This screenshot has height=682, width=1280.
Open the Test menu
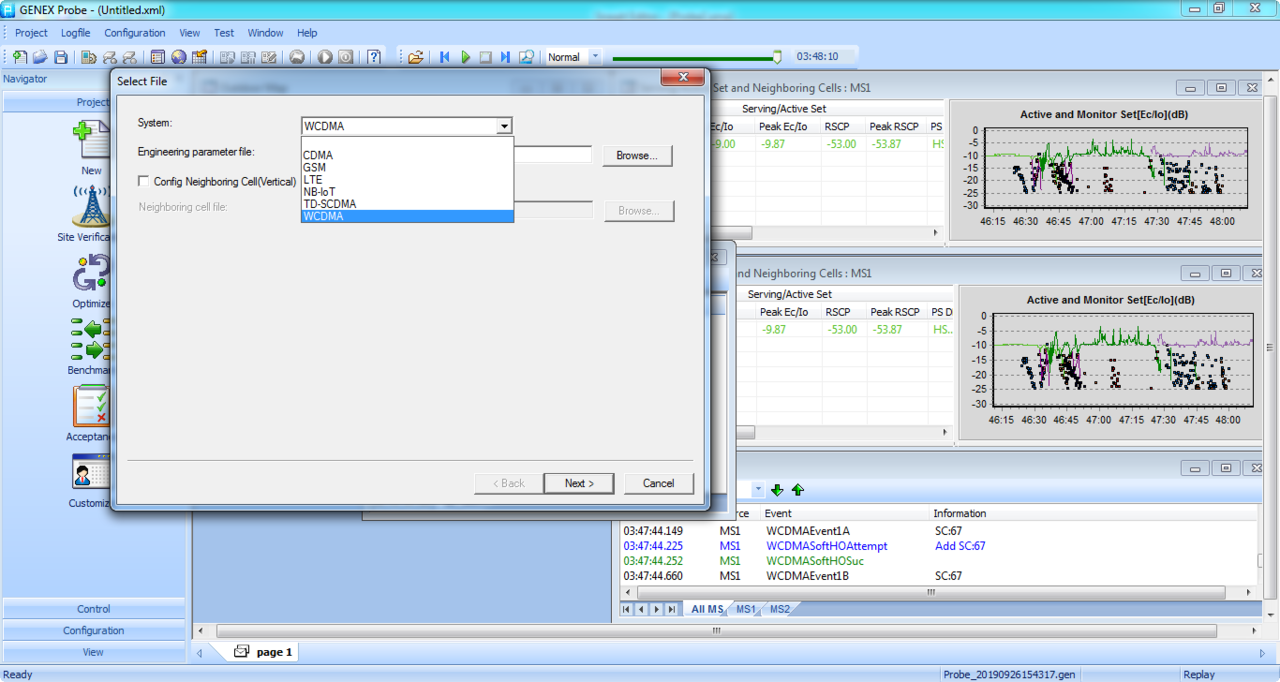pos(224,33)
